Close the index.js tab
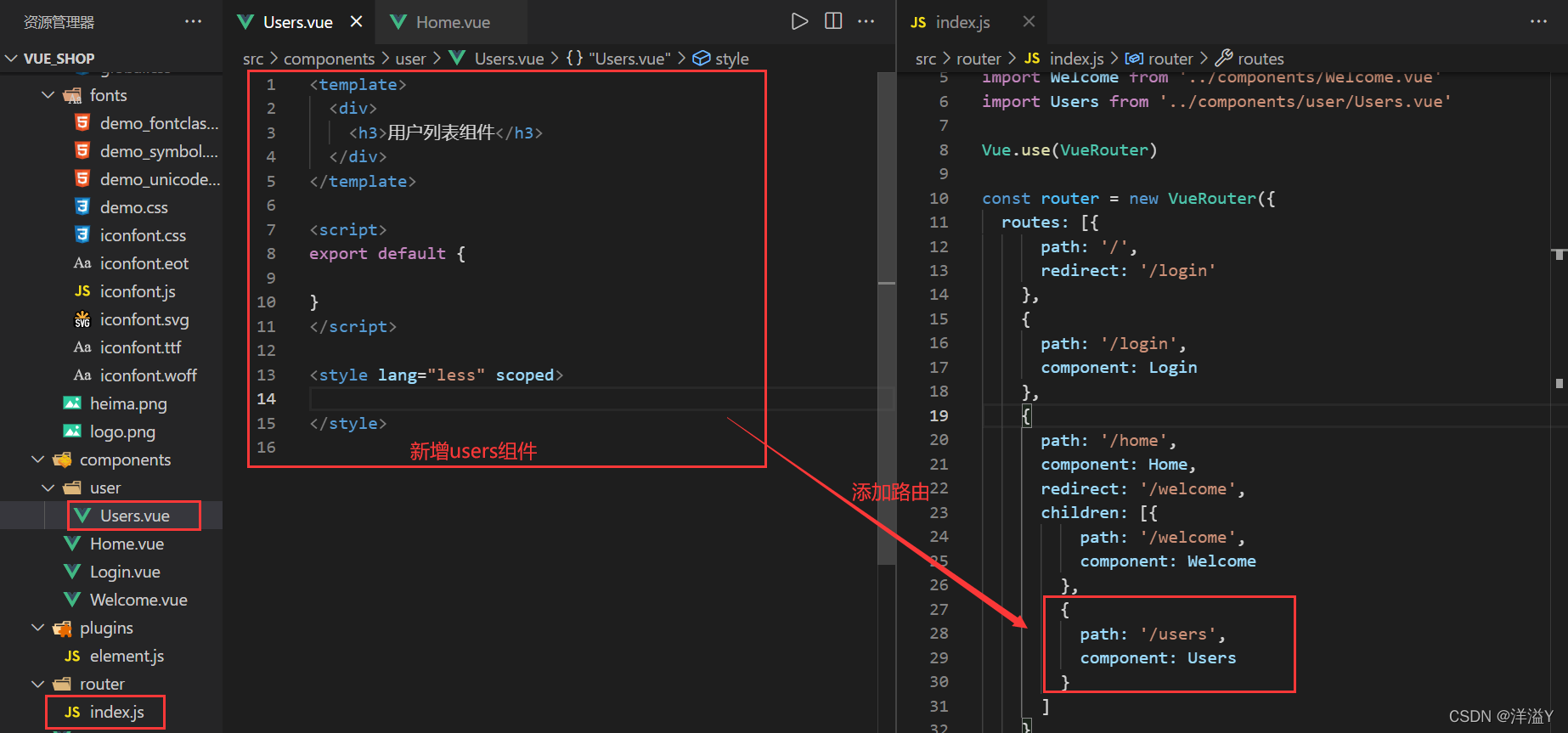1568x733 pixels. tap(1029, 21)
